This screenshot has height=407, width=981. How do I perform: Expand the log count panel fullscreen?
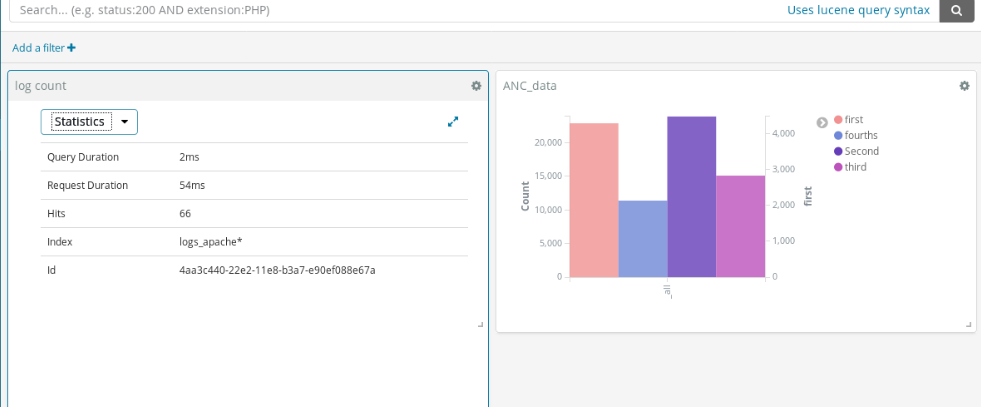(453, 121)
